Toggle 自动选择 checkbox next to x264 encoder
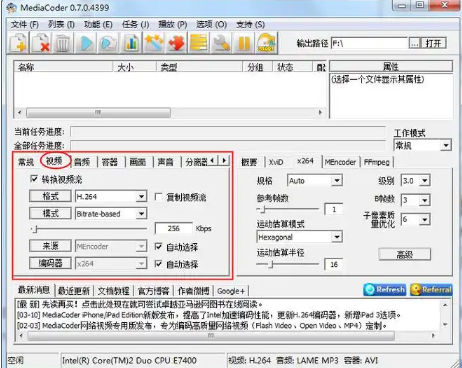Viewport: 462px width, 368px height. point(159,264)
